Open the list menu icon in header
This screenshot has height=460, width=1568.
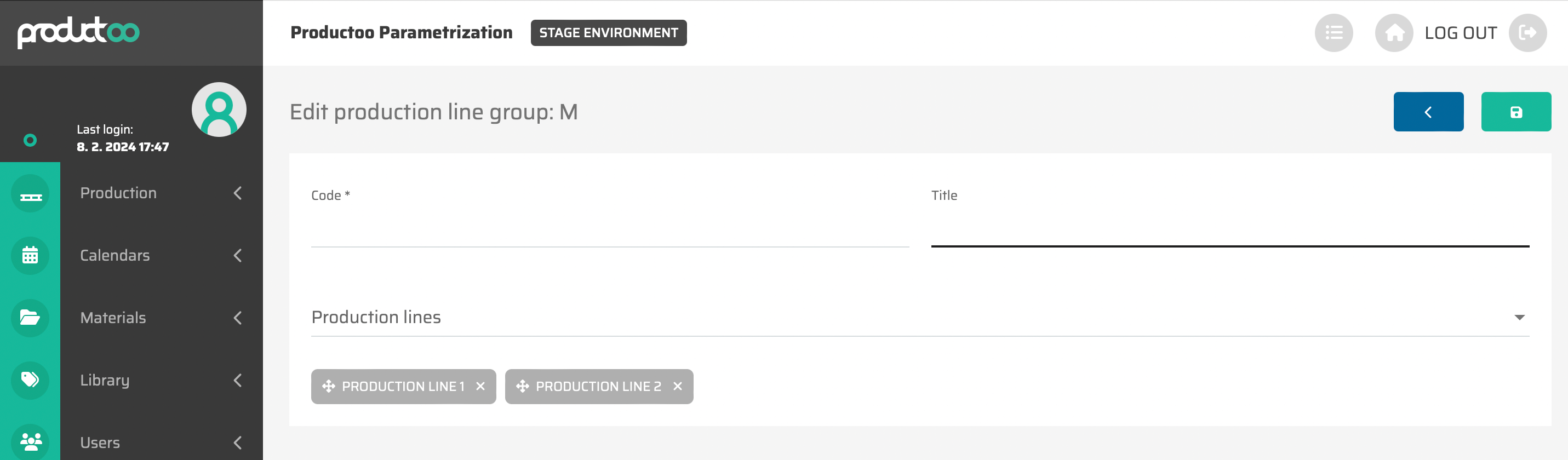(1333, 33)
